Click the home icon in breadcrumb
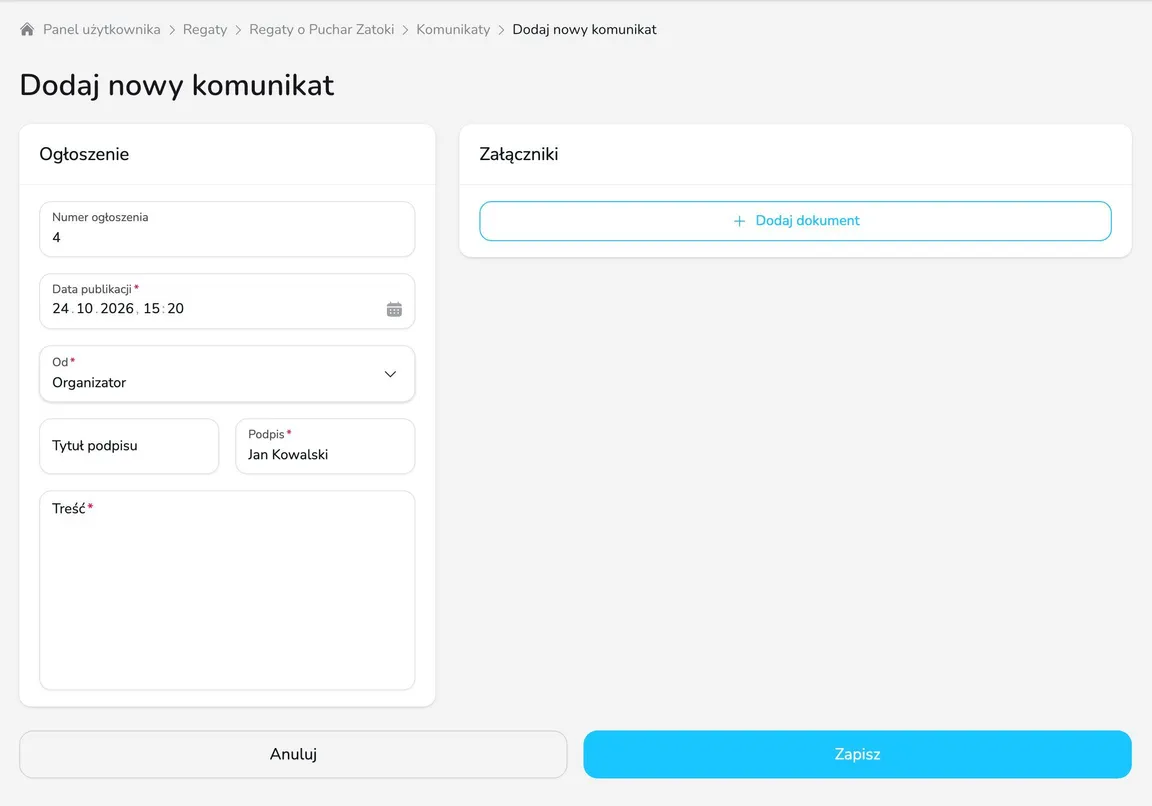The width and height of the screenshot is (1152, 806). click(x=27, y=29)
